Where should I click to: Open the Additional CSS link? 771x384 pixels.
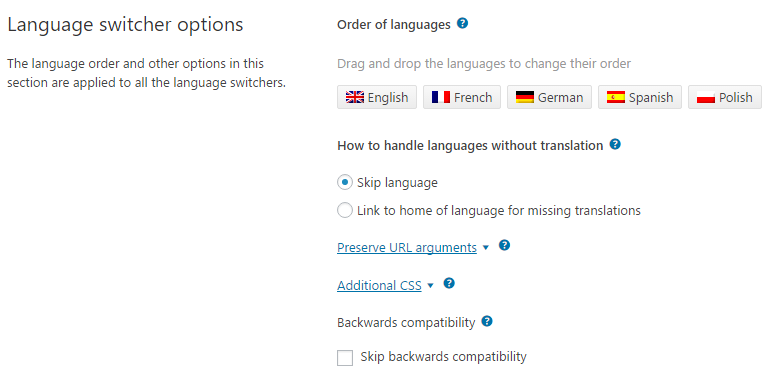point(379,285)
